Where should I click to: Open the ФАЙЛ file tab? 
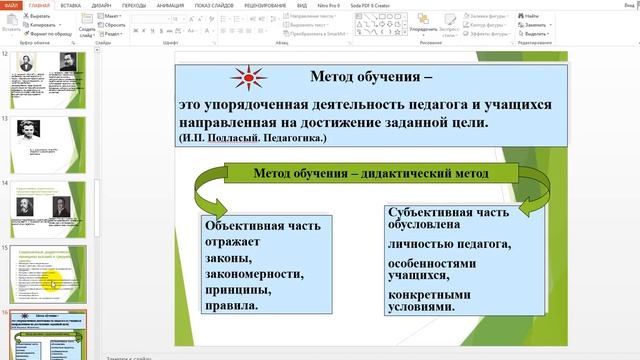[11, 5]
